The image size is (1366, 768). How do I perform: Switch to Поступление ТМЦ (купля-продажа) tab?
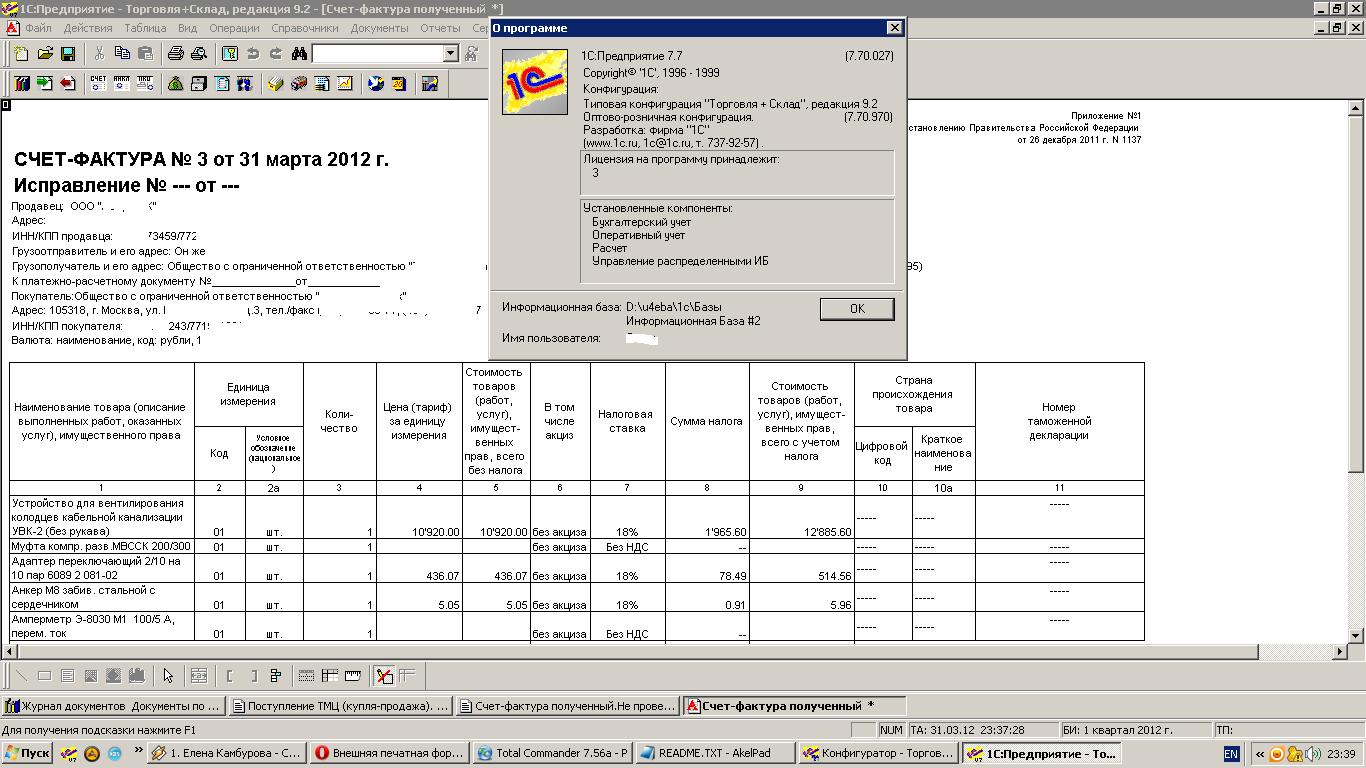coord(340,706)
